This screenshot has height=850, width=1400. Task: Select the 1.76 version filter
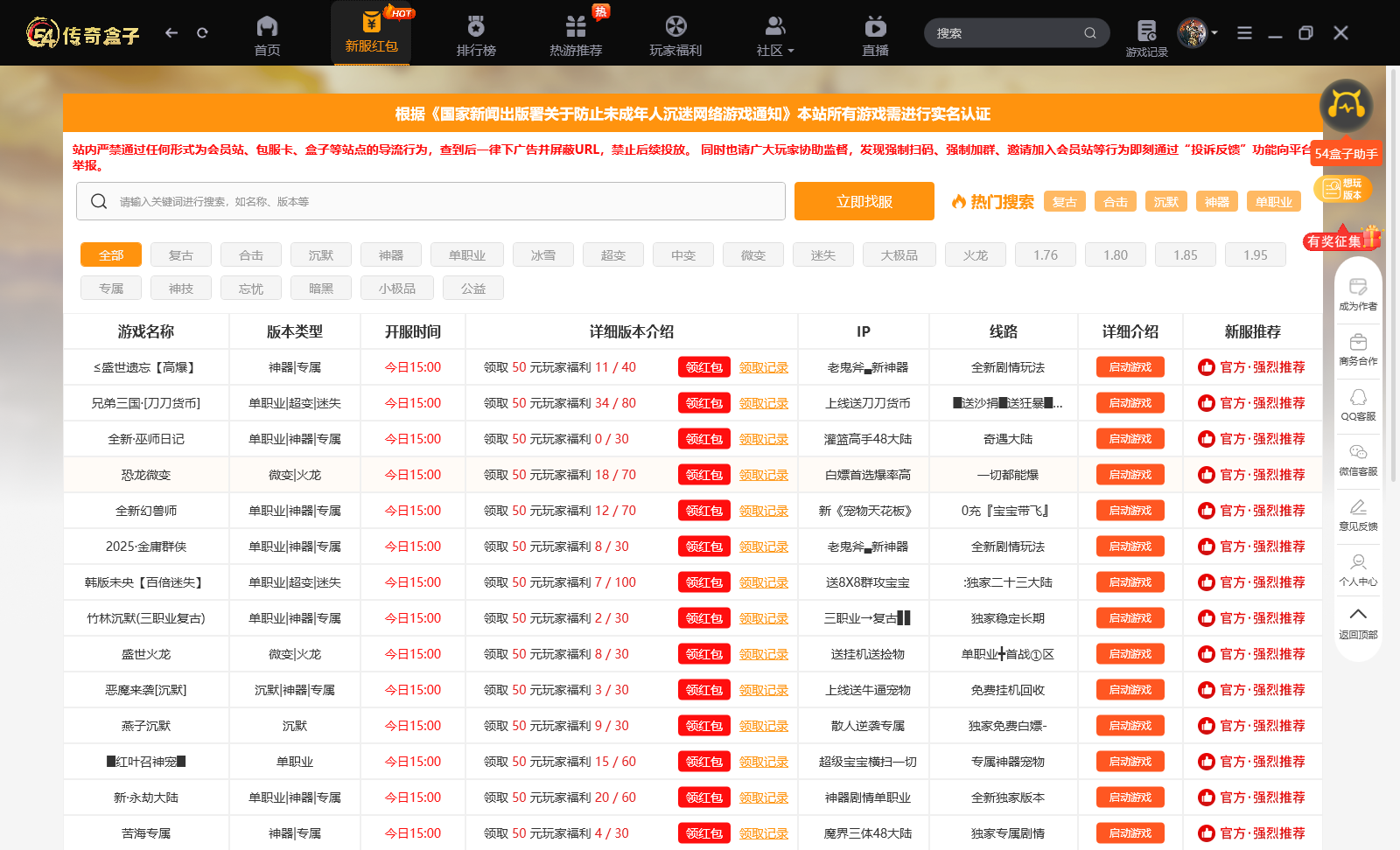(x=1046, y=255)
